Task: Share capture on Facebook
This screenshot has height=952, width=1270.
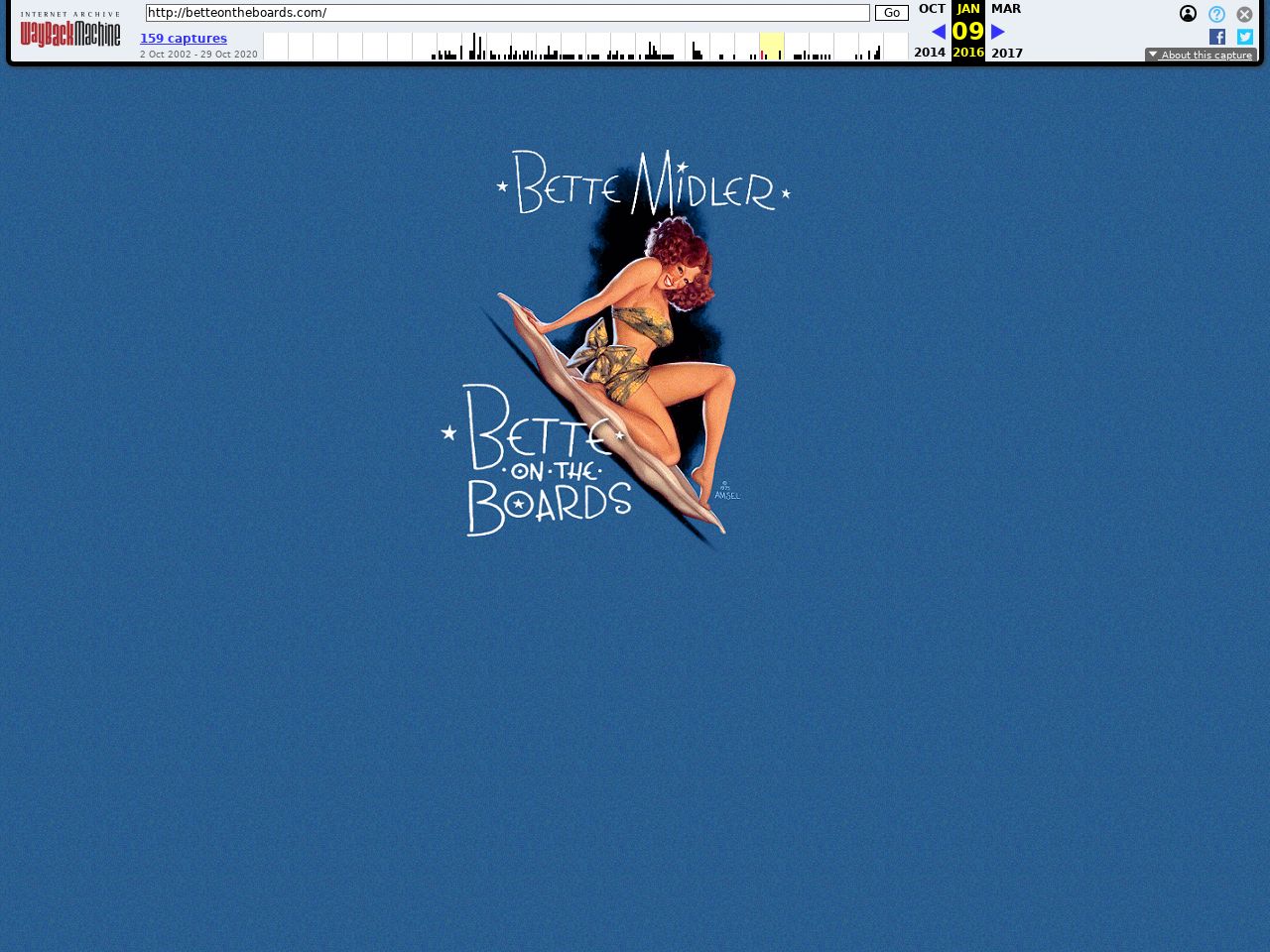Action: (x=1217, y=37)
